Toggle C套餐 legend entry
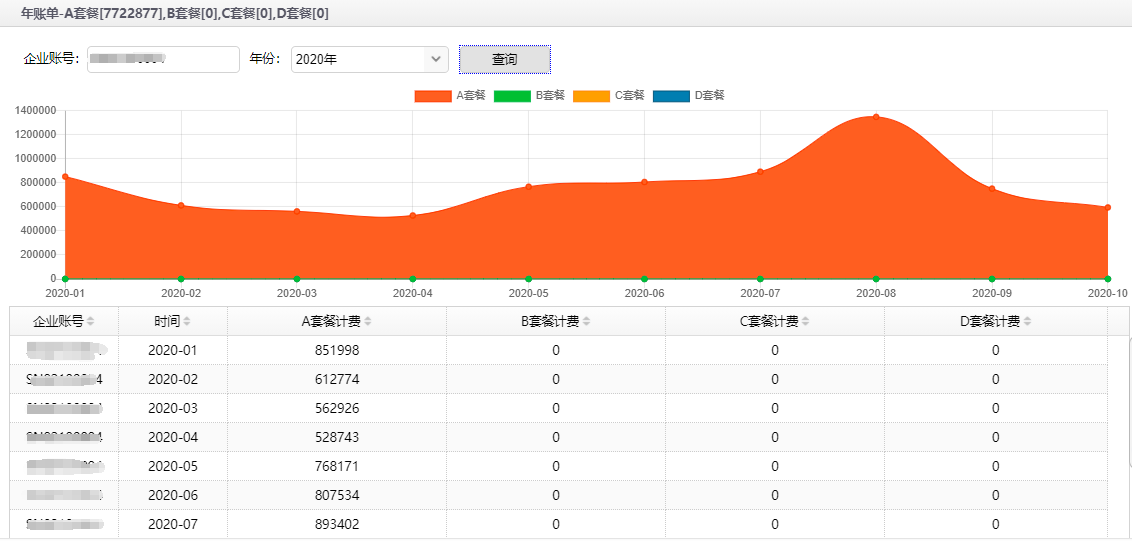Screen dimensions: 1132x541 coord(609,96)
